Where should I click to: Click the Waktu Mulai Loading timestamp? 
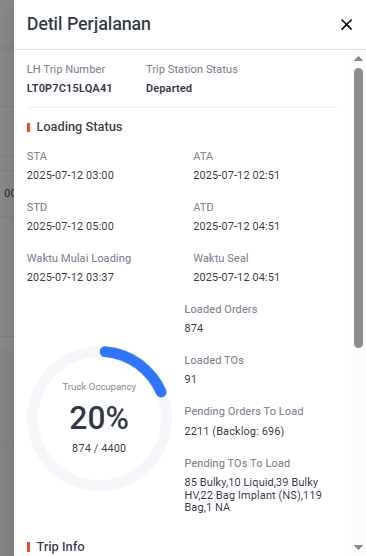71,277
